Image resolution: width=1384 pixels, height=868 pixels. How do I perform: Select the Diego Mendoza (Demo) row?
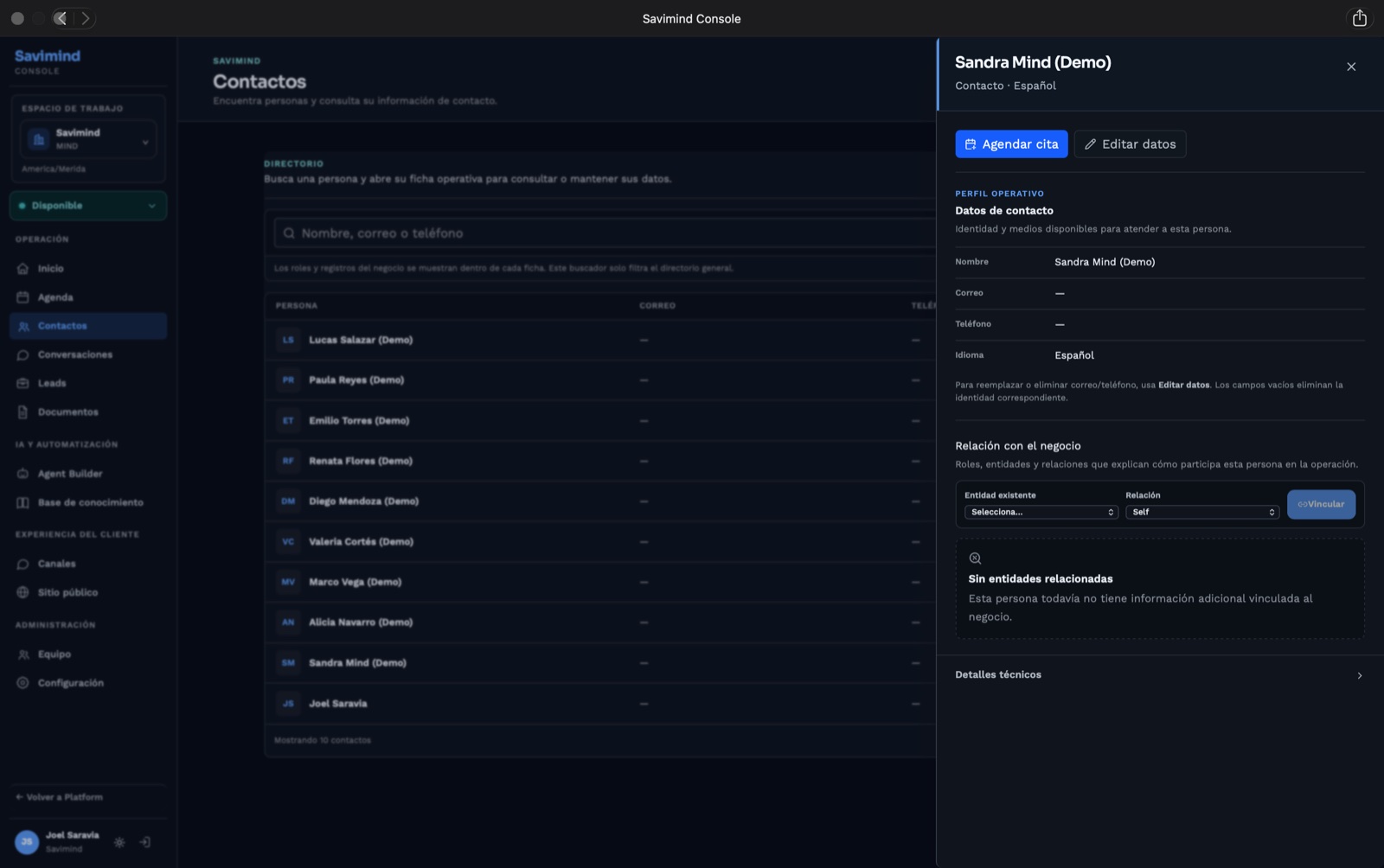pos(600,501)
